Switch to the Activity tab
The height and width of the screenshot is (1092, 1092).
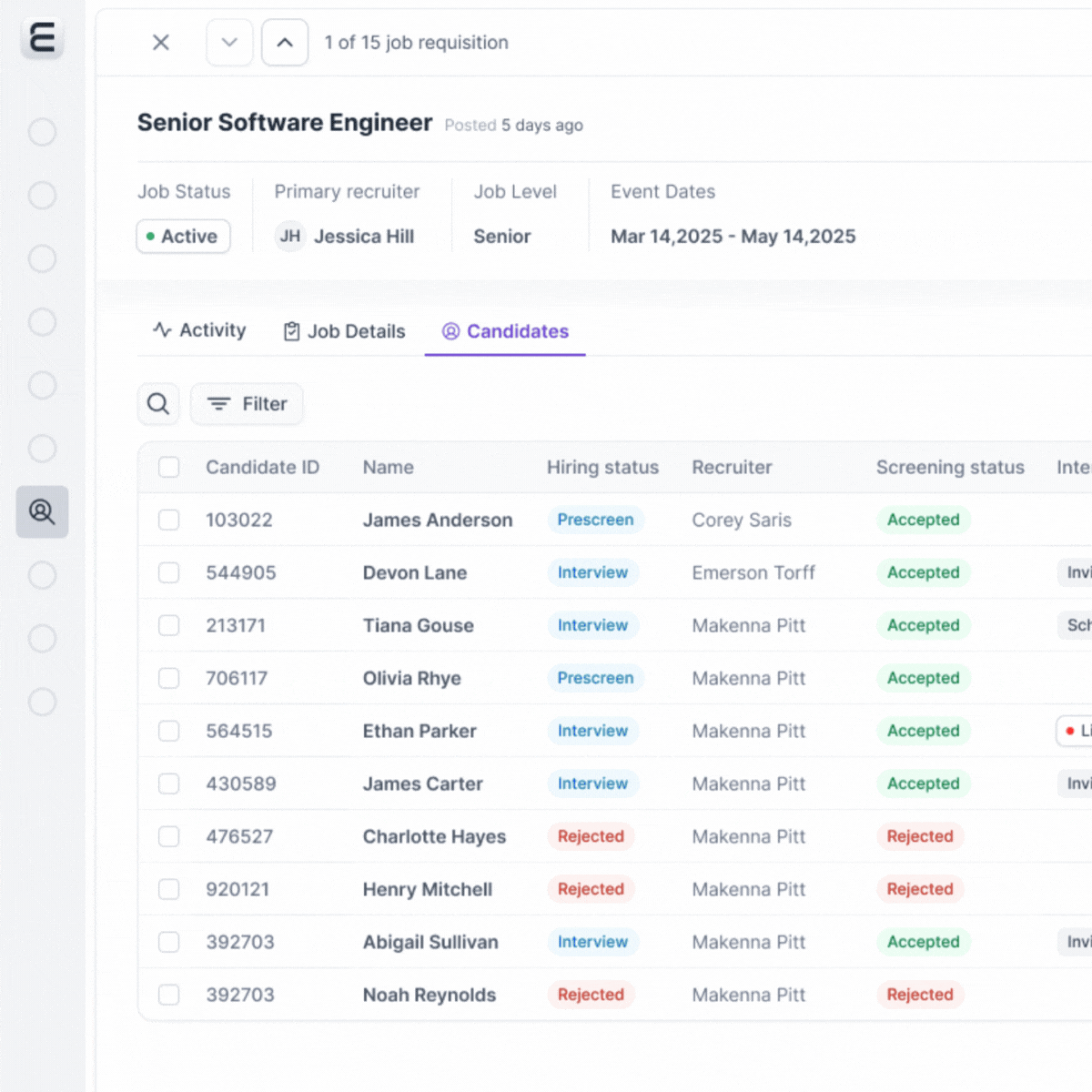pos(199,330)
